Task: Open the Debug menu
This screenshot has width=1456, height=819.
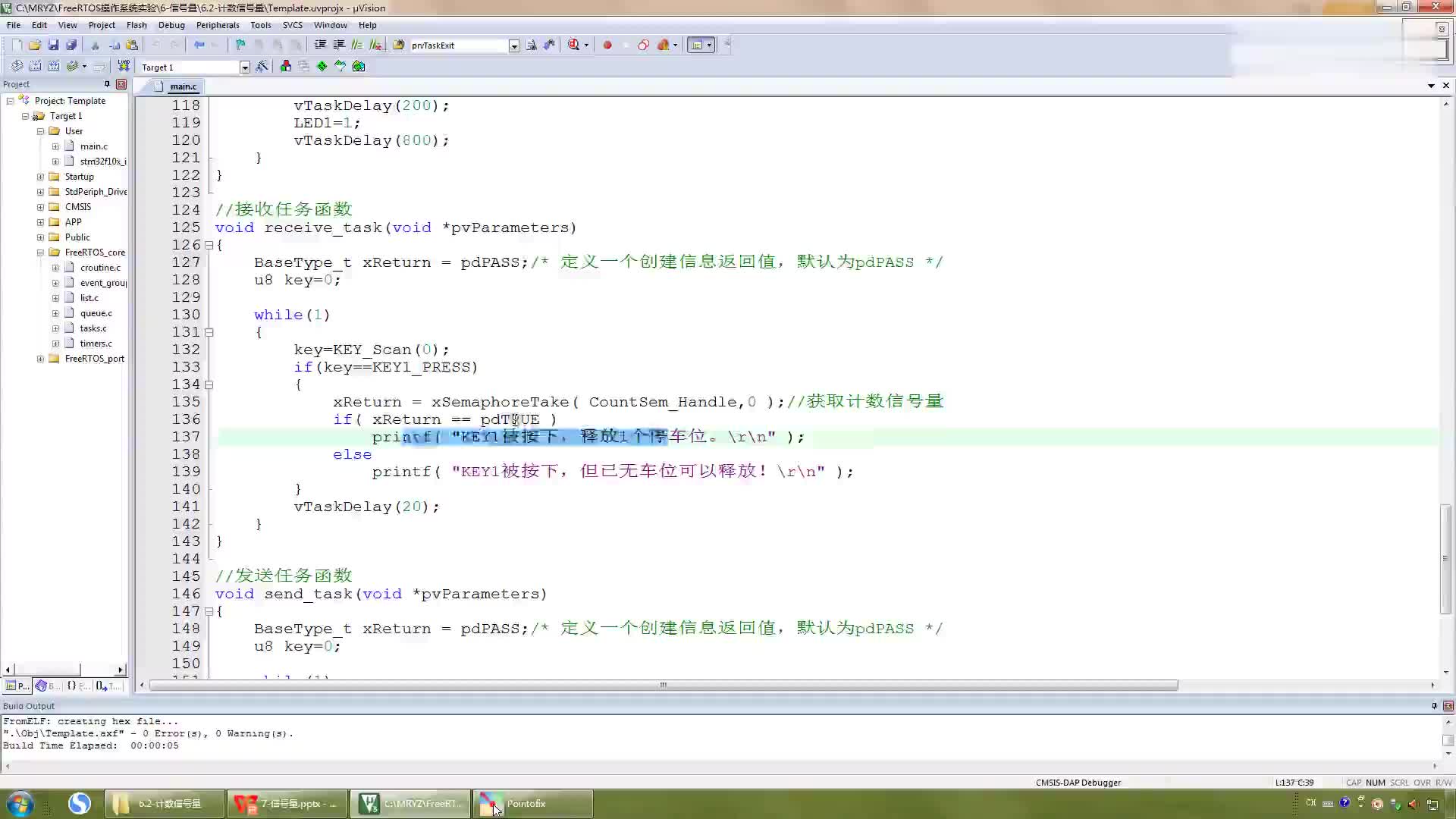Action: pos(171,25)
